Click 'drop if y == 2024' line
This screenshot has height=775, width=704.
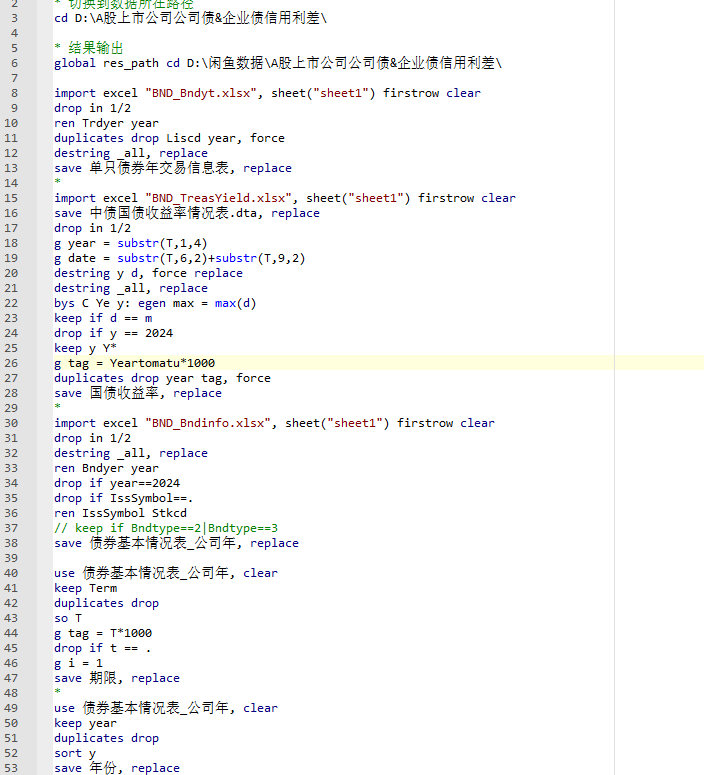pos(113,333)
